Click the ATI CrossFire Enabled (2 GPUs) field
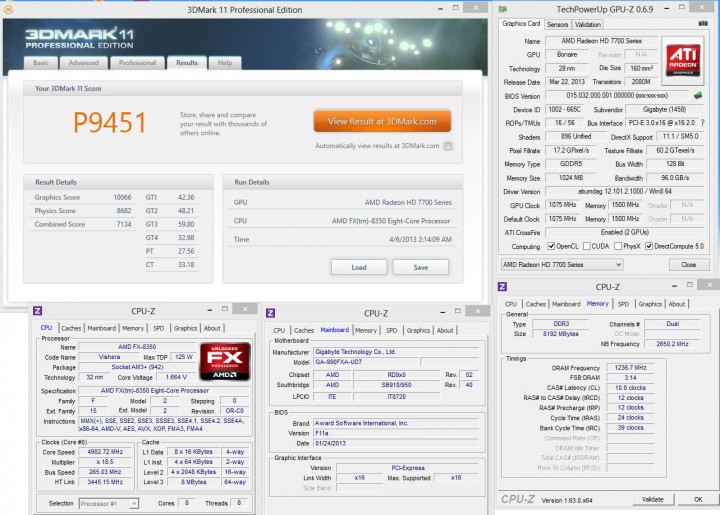This screenshot has width=720, height=515. click(624, 232)
